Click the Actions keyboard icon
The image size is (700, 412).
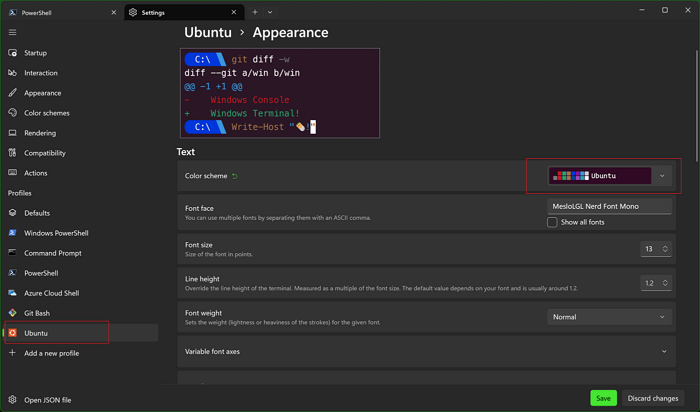click(12, 173)
